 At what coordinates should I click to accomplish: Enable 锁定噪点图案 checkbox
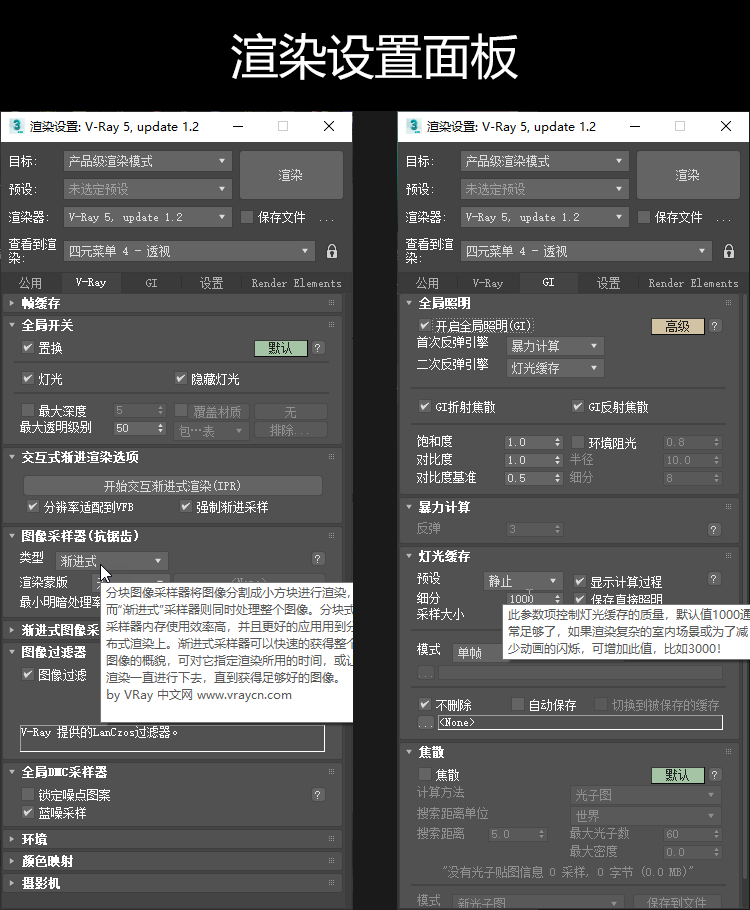(28, 793)
